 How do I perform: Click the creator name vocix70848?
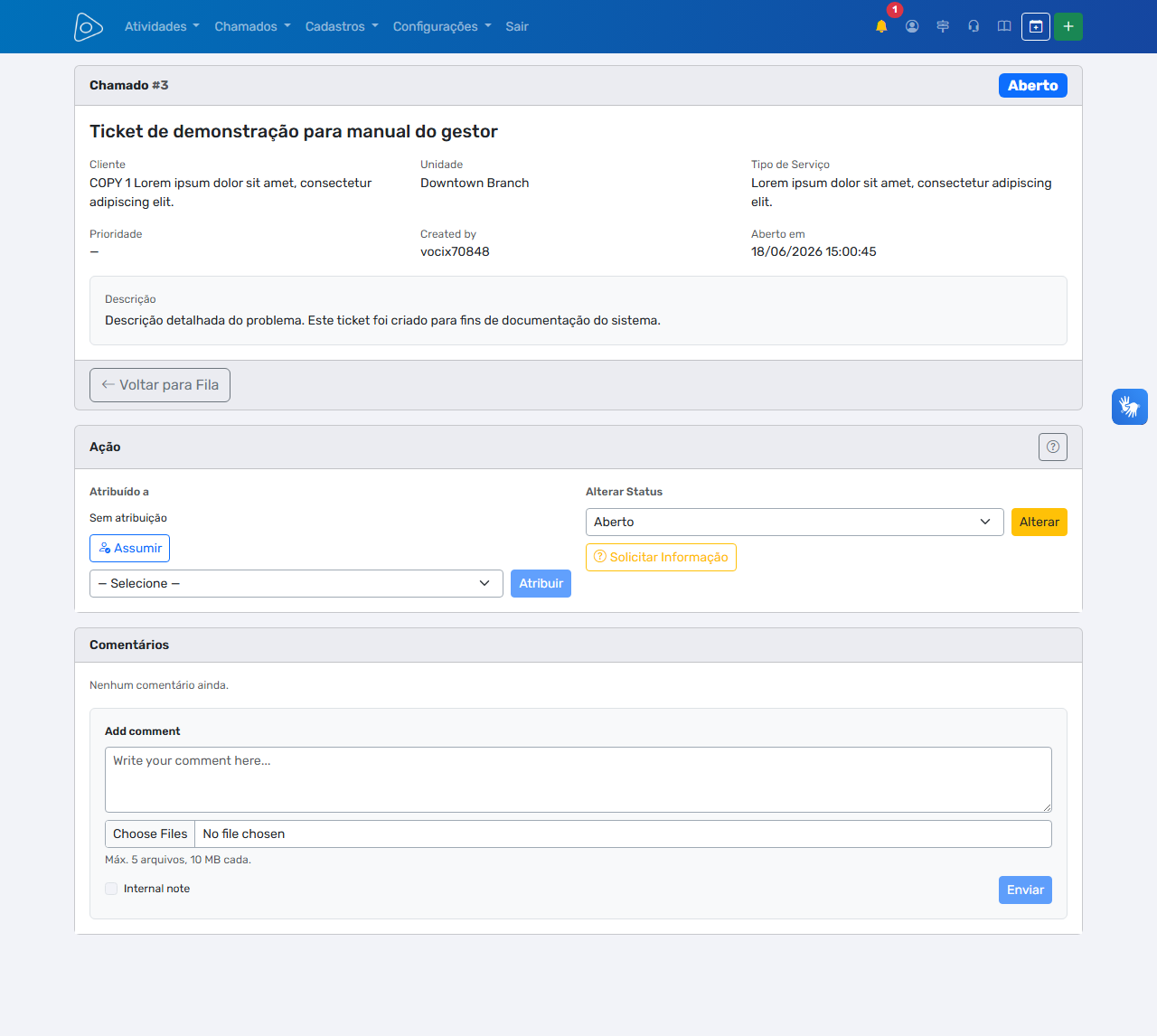[x=455, y=251]
